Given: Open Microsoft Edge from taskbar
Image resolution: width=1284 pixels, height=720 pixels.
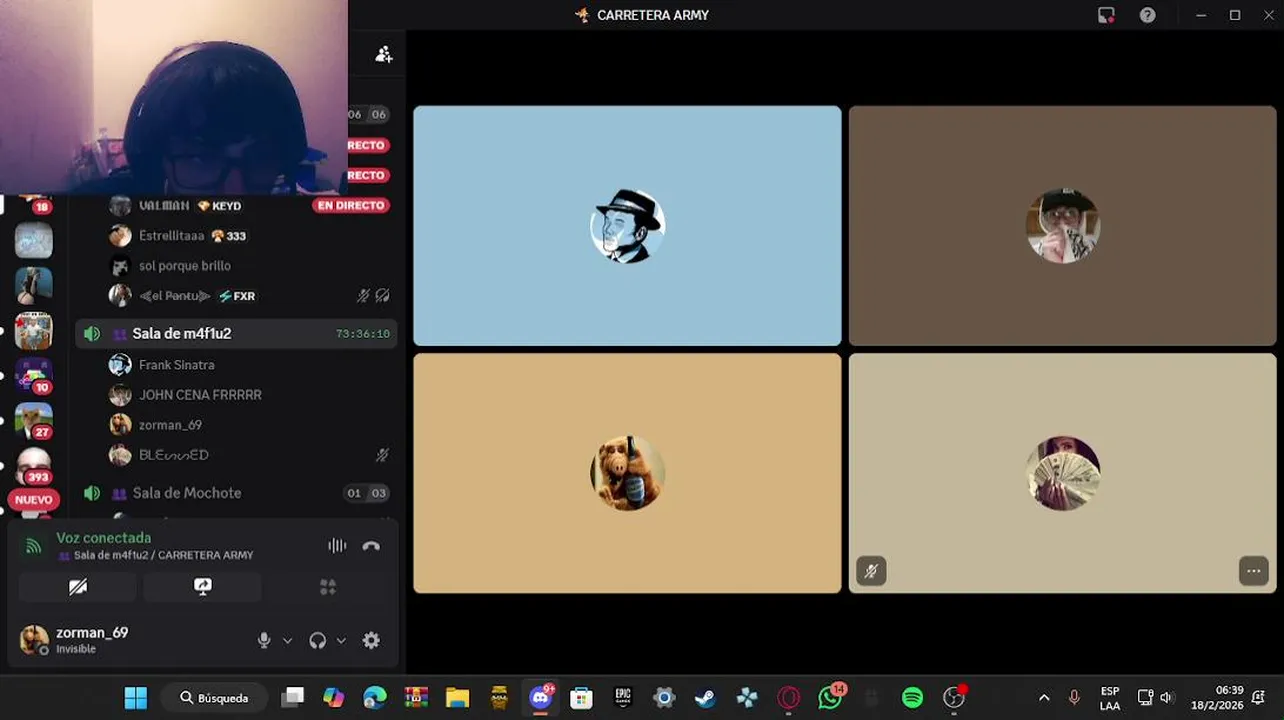Looking at the screenshot, I should tap(375, 698).
